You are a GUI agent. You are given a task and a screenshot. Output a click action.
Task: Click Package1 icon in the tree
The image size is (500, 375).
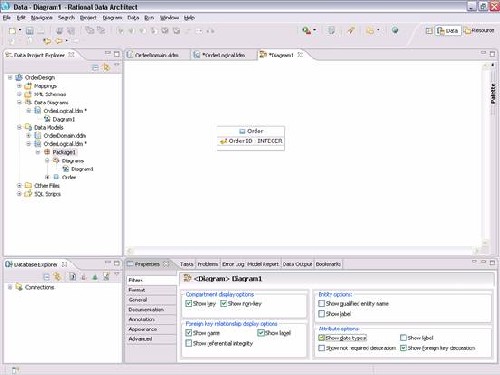point(47,152)
